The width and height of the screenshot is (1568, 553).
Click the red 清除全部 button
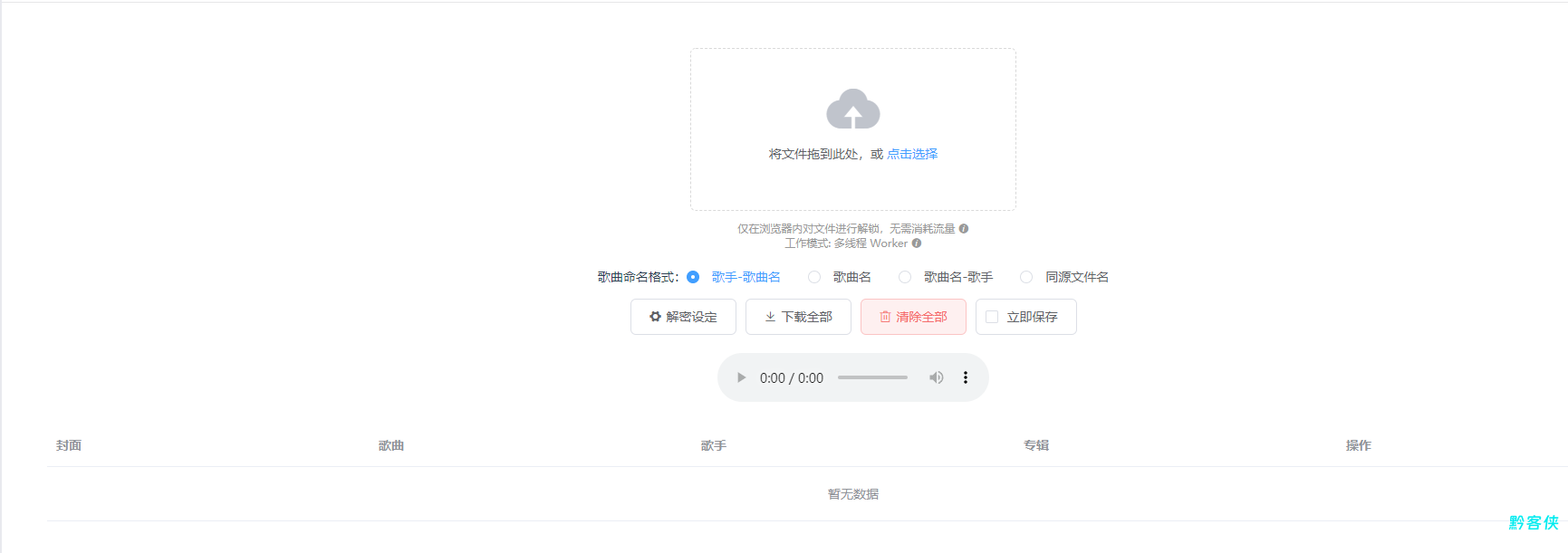coord(913,317)
